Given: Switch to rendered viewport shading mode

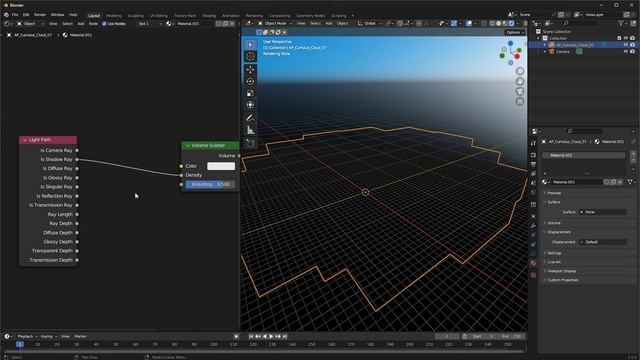Looking at the screenshot, I should coord(511,24).
